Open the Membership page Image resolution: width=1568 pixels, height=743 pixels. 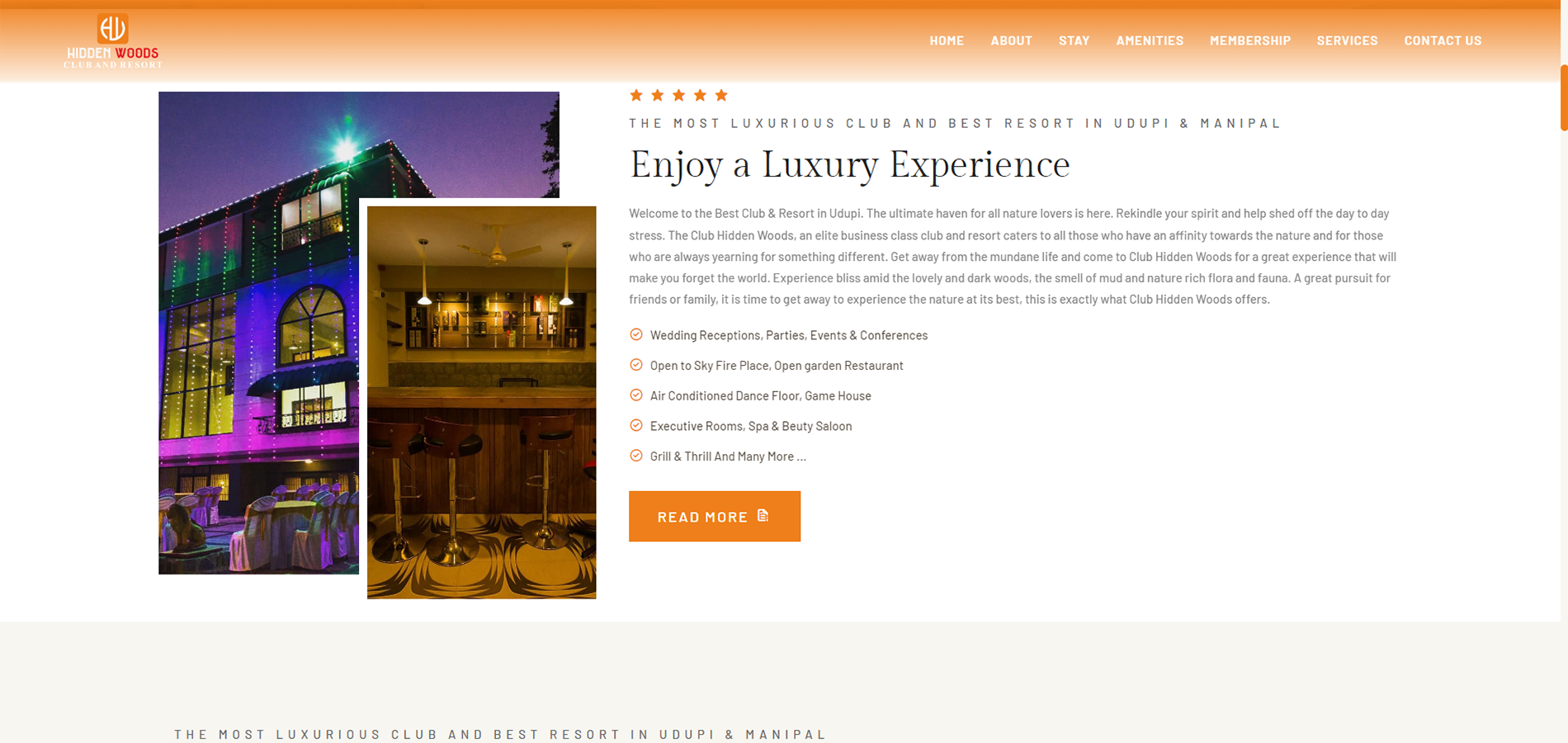[1250, 40]
